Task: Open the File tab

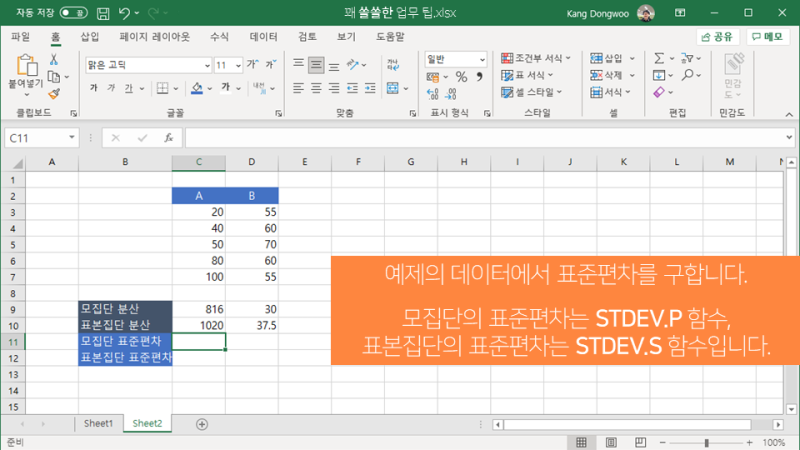Action: point(20,37)
